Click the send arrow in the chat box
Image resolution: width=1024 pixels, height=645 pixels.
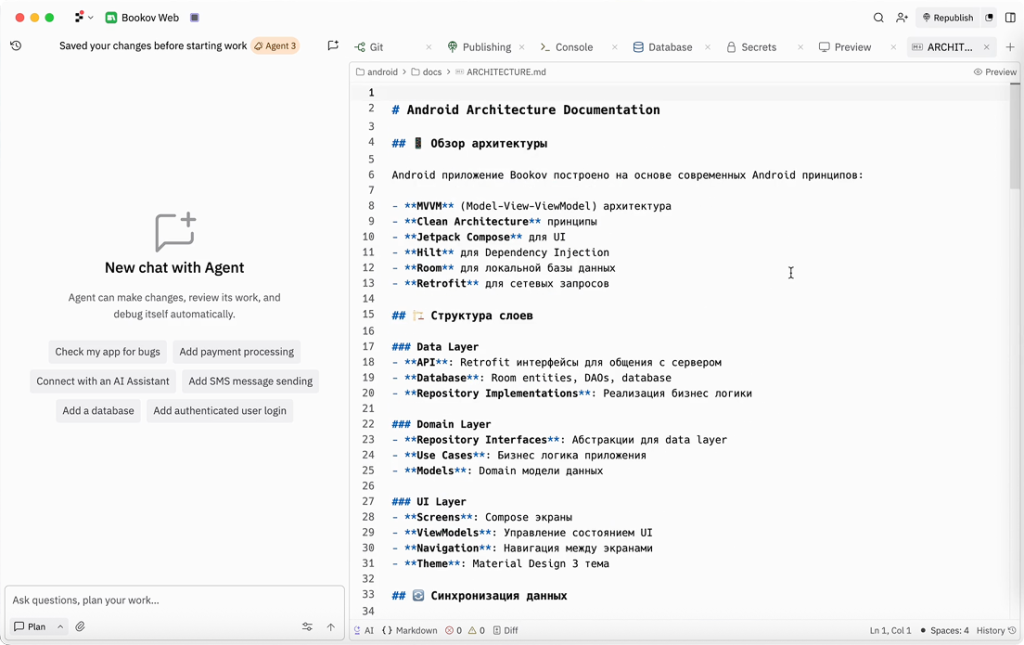click(x=331, y=627)
